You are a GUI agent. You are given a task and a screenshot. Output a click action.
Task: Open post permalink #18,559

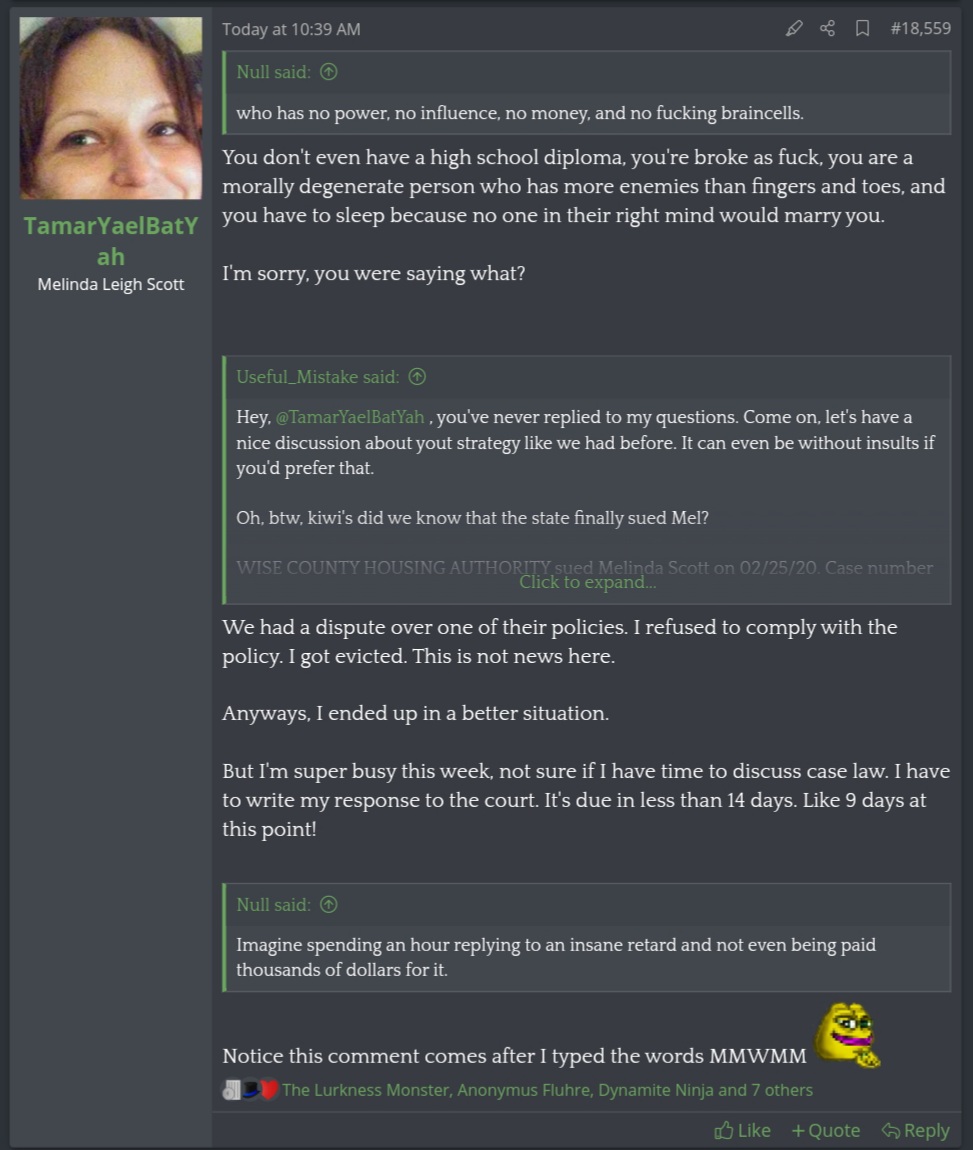tap(920, 29)
